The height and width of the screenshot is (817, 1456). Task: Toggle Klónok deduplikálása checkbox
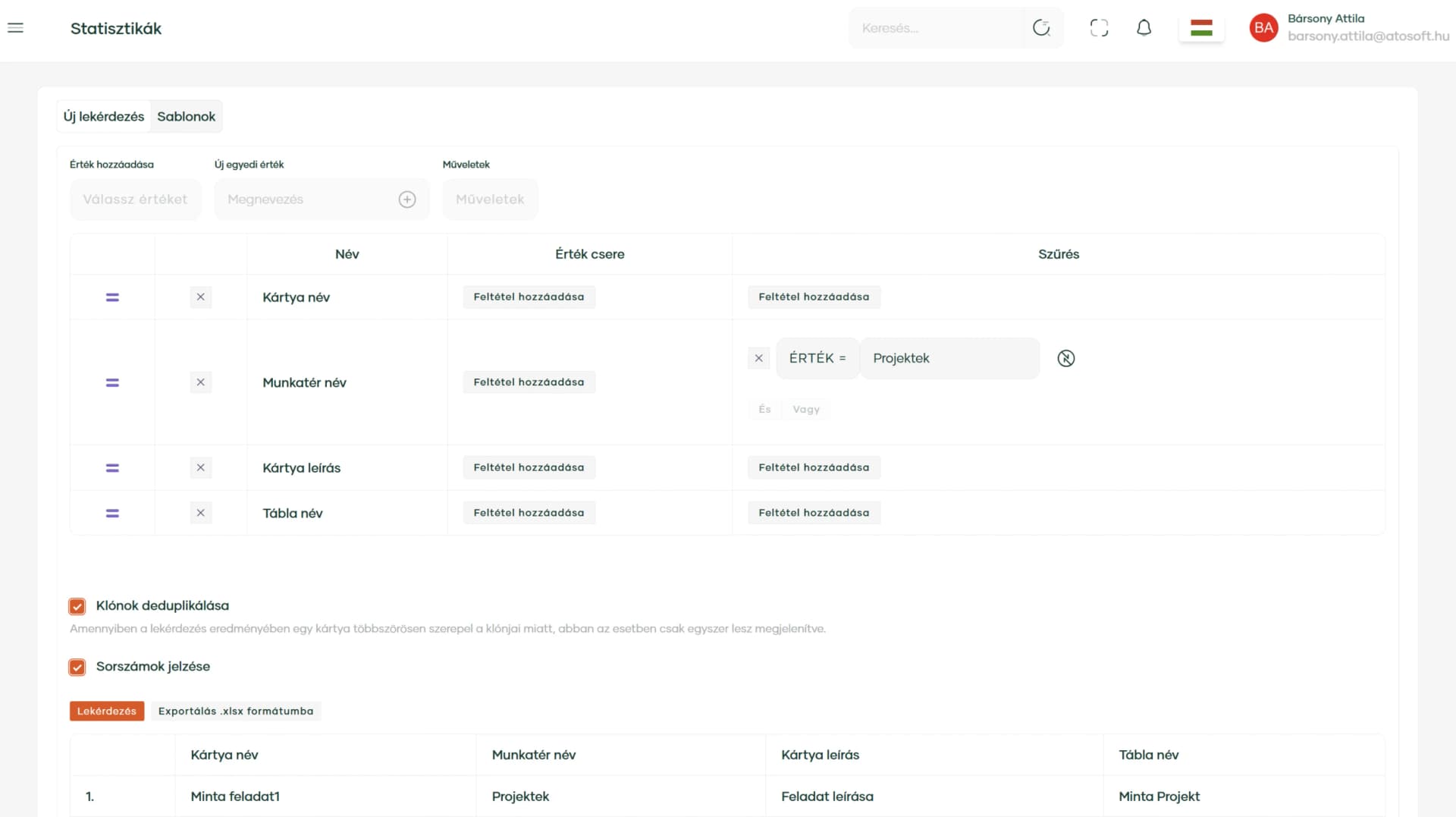tap(77, 606)
